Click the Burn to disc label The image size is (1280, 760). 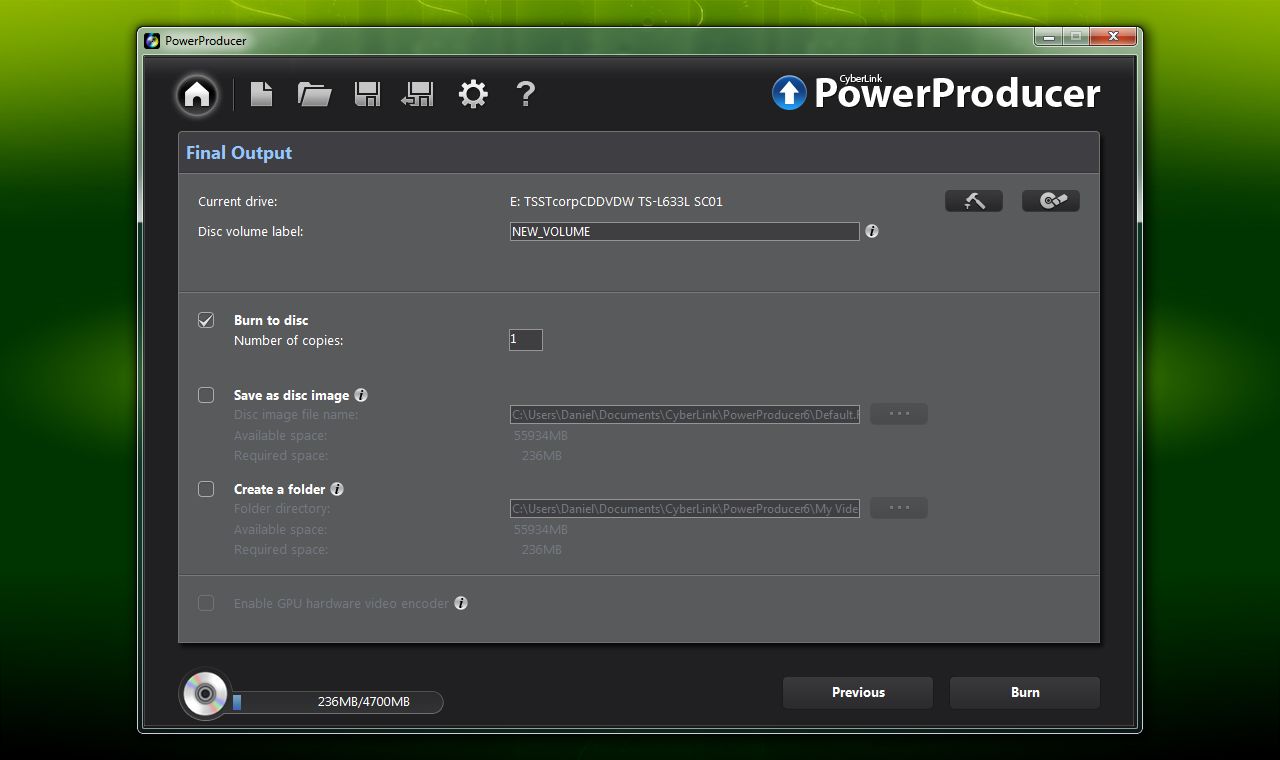coord(271,320)
